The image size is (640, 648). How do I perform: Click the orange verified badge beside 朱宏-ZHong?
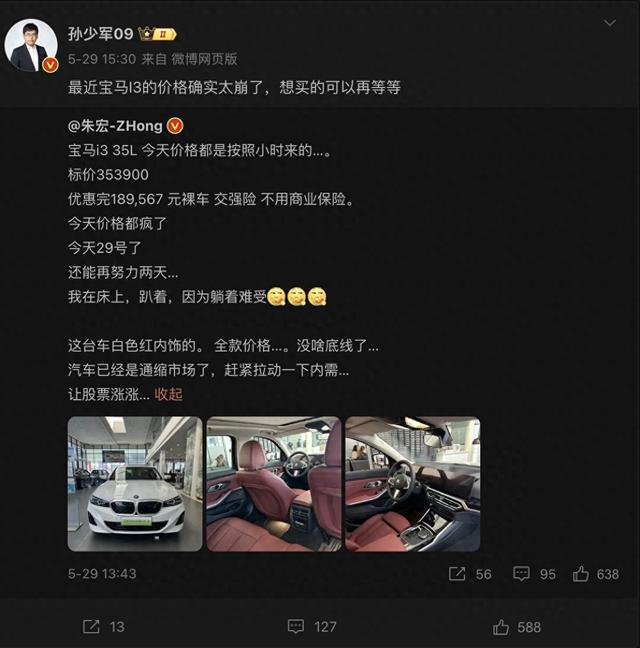[175, 126]
